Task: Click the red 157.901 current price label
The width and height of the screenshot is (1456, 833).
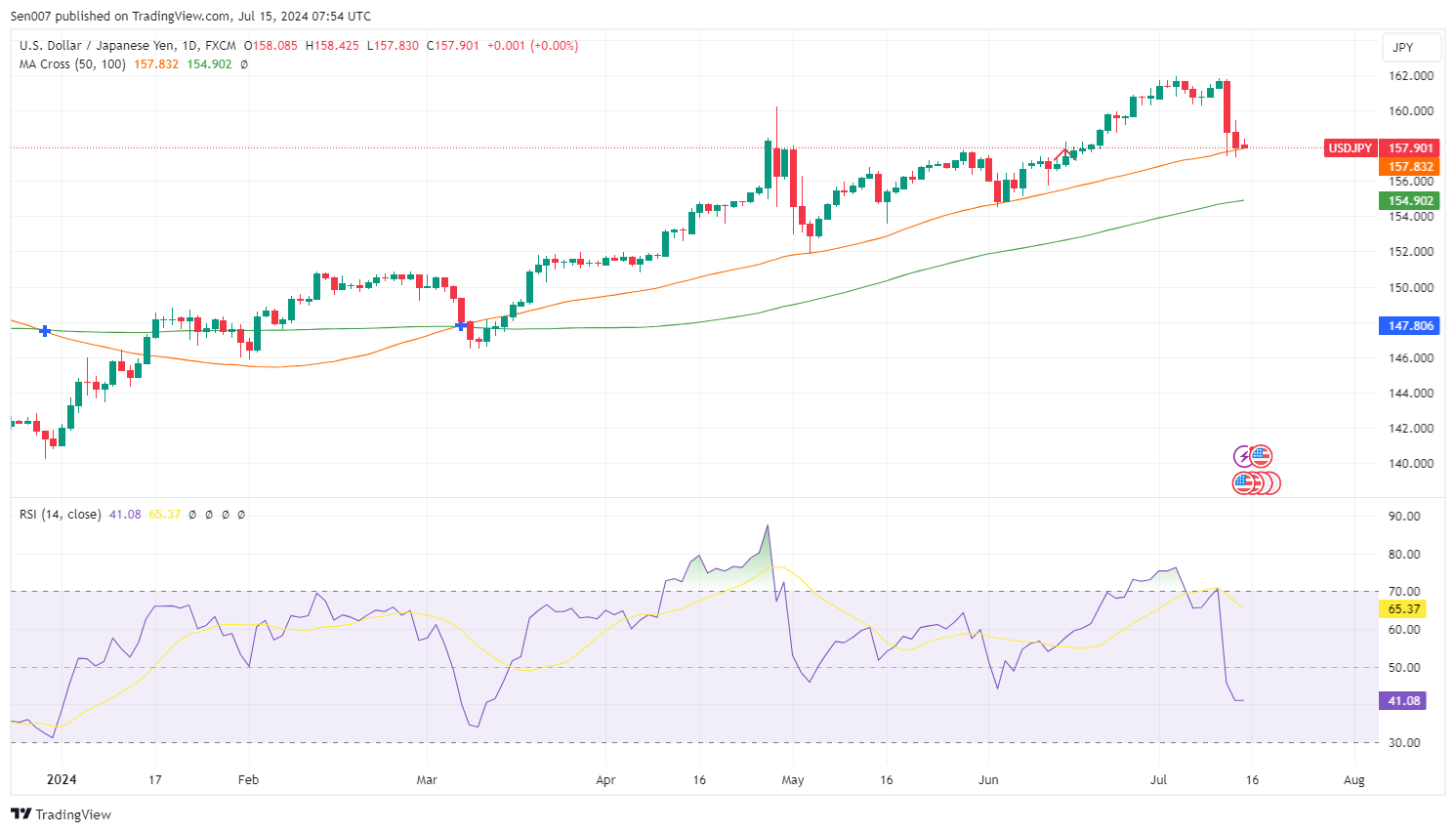Action: pos(1411,148)
